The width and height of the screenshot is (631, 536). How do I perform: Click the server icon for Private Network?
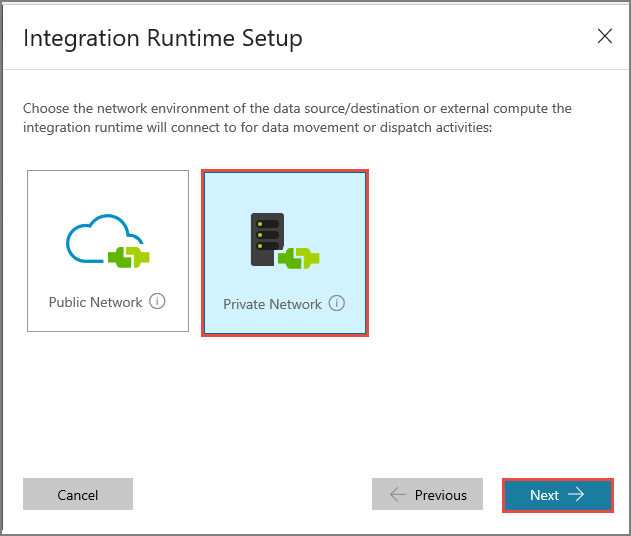click(x=263, y=237)
